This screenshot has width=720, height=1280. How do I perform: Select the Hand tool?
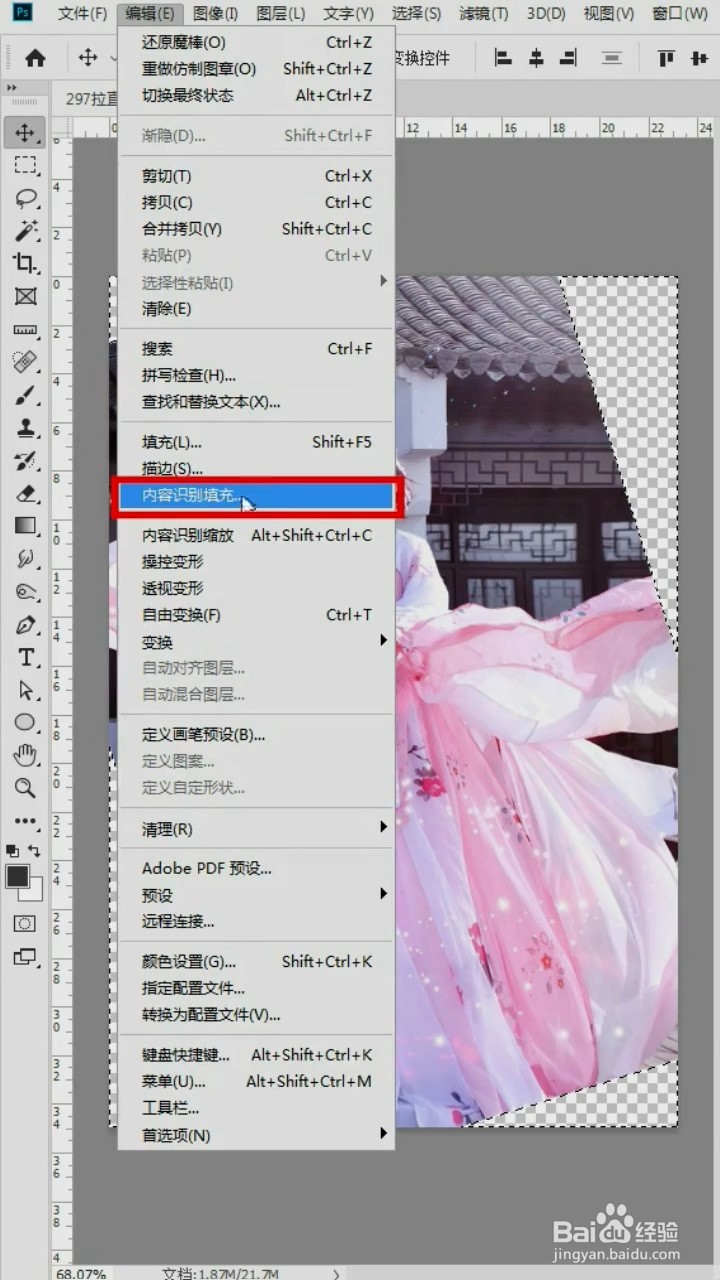(25, 755)
